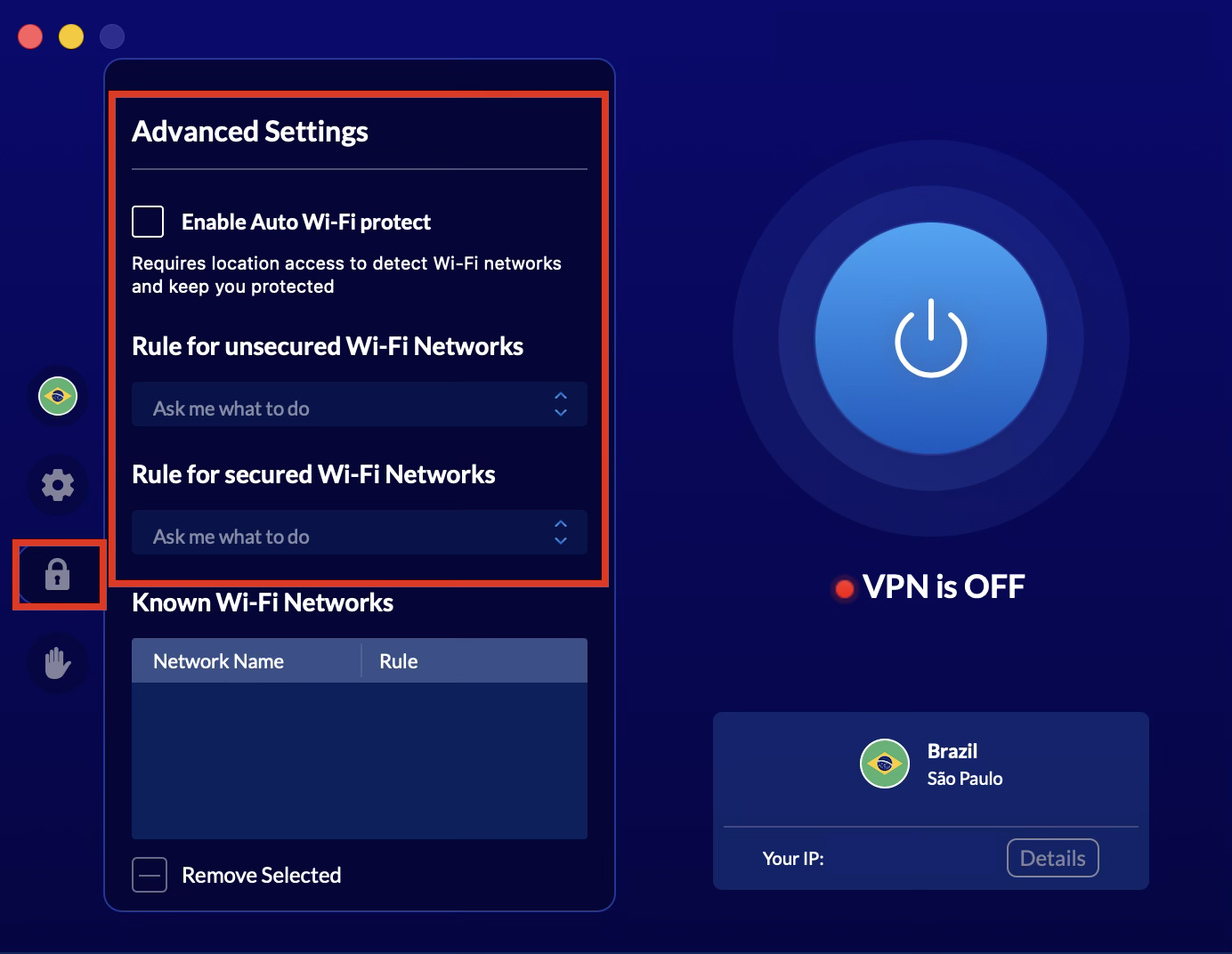Screen dimensions: 1232x954
Task: Open the Brazil São Paulo server card
Action: click(x=931, y=764)
